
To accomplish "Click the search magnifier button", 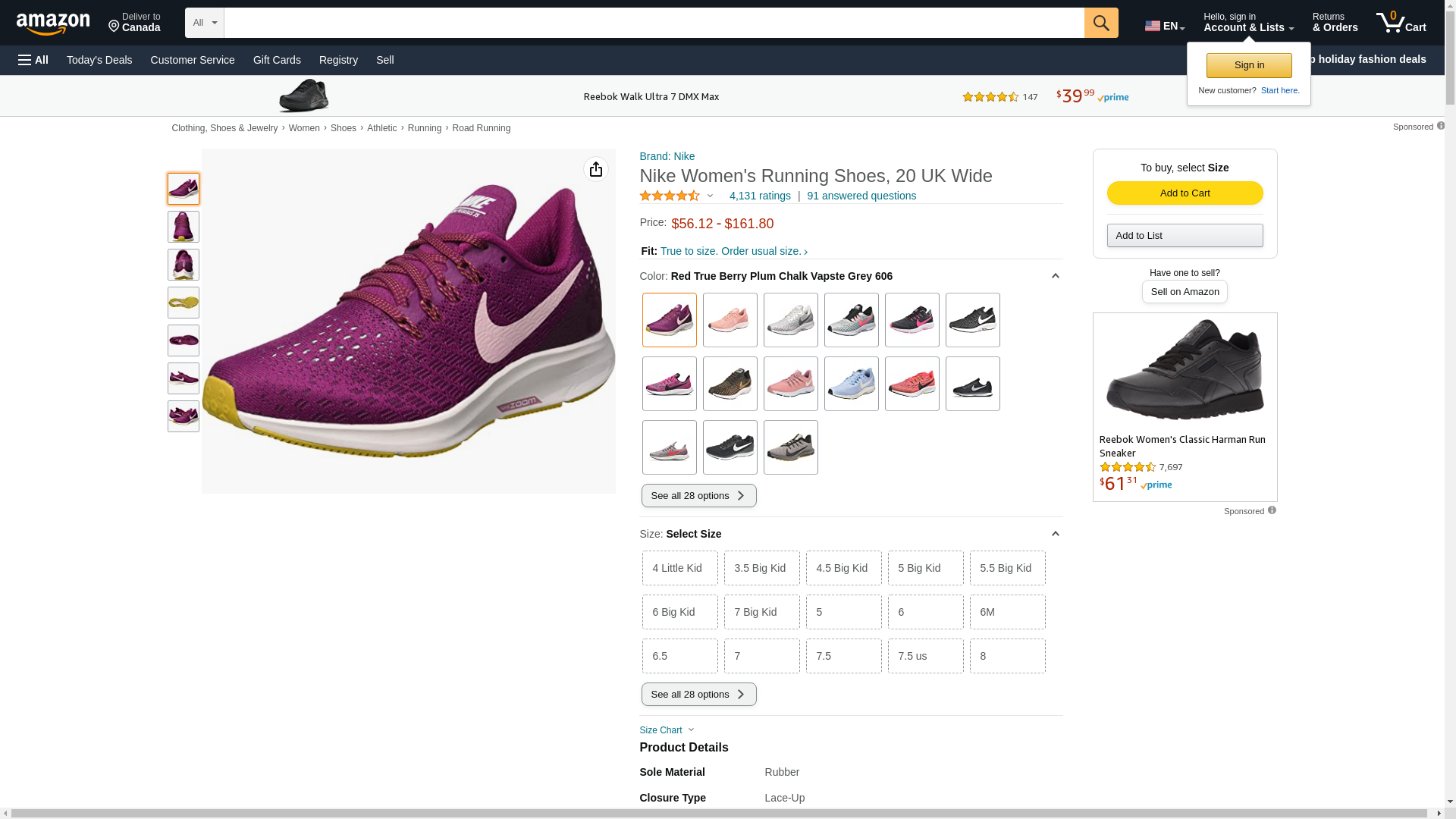I will coord(1100,23).
